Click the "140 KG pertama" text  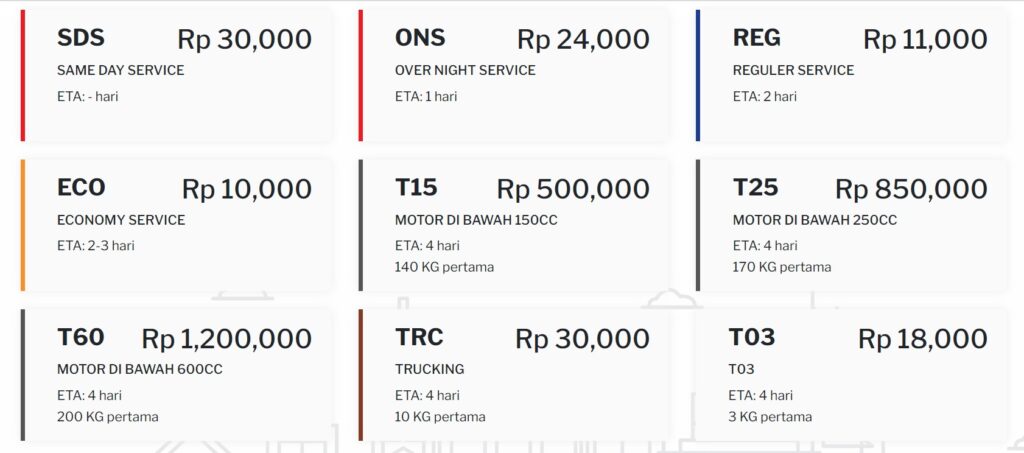pos(444,267)
